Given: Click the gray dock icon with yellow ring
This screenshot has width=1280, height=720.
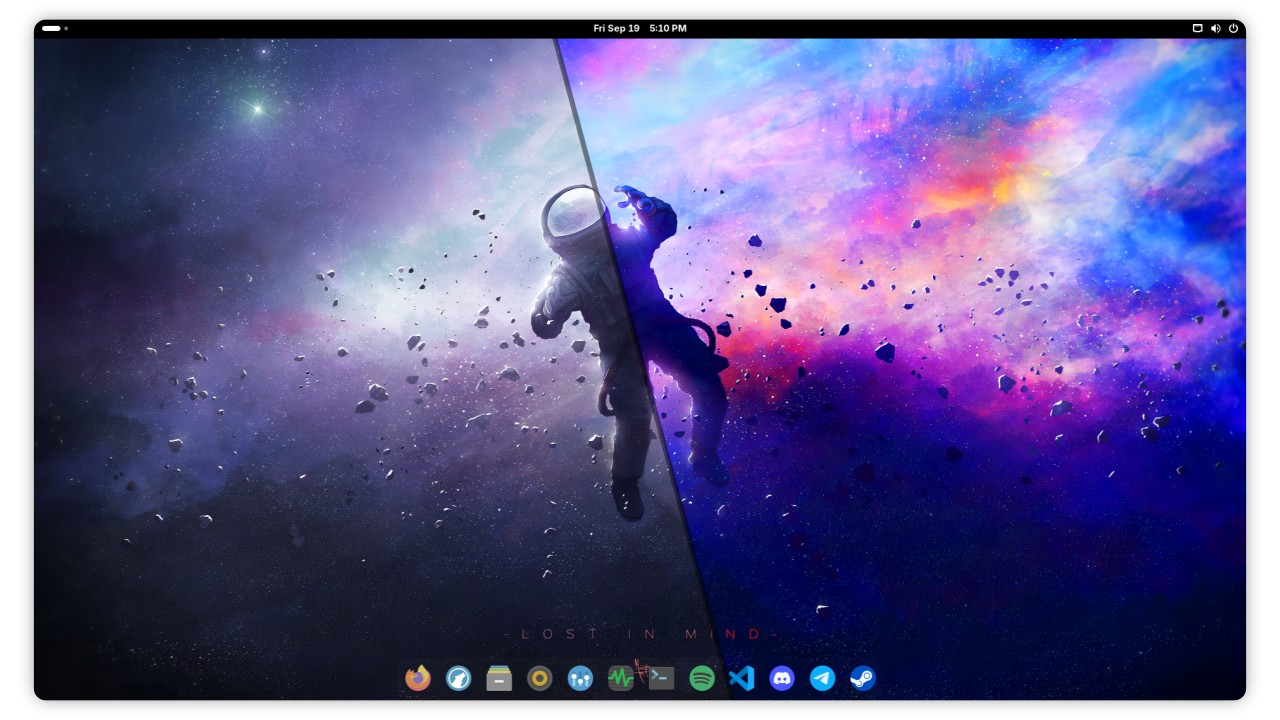Looking at the screenshot, I should tap(540, 678).
